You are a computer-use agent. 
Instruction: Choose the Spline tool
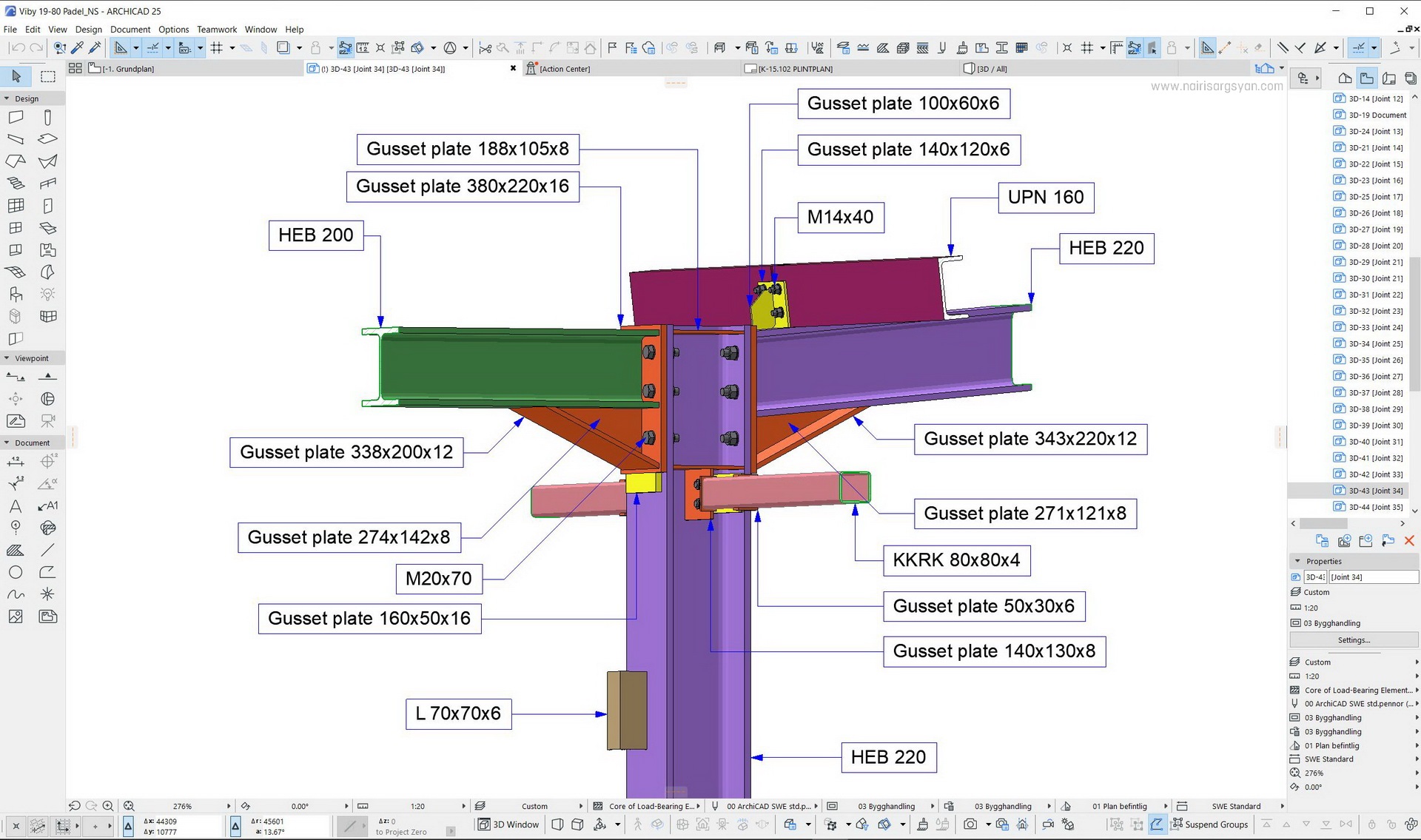click(16, 594)
